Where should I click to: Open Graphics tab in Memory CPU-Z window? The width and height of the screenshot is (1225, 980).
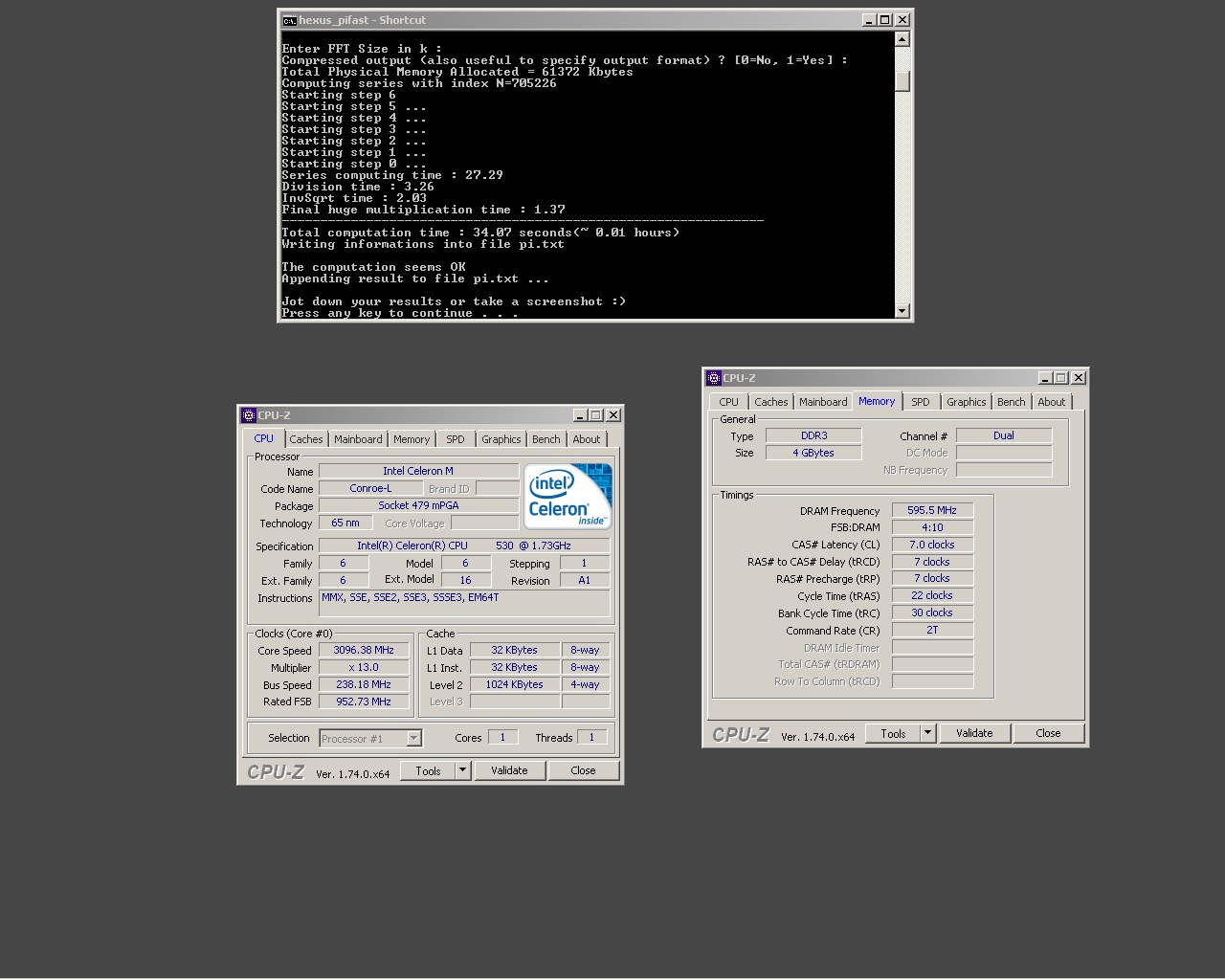[x=967, y=402]
